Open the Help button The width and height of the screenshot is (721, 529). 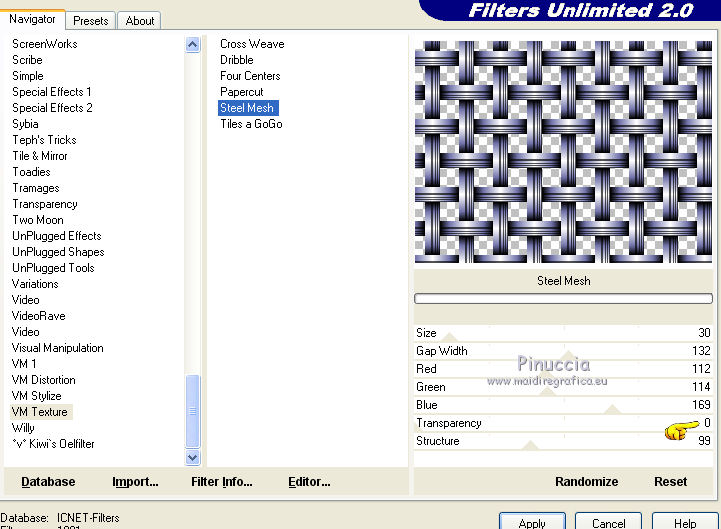[685, 522]
